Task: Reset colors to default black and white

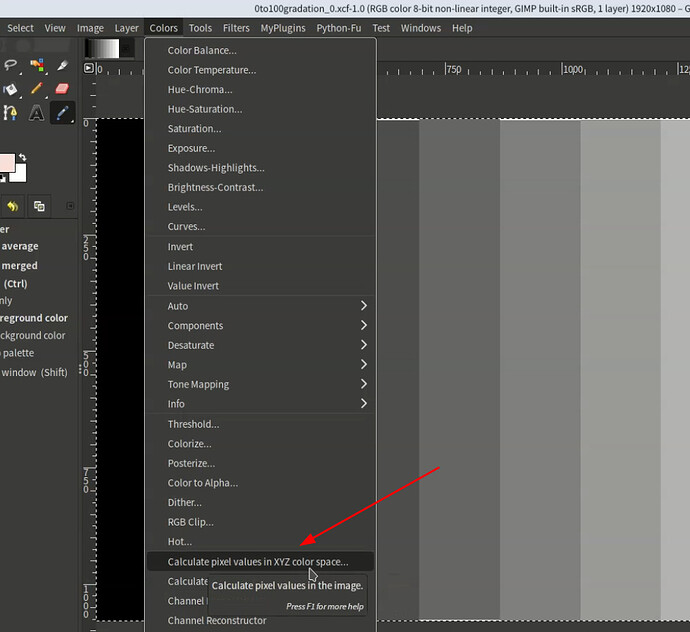Action: [3, 178]
